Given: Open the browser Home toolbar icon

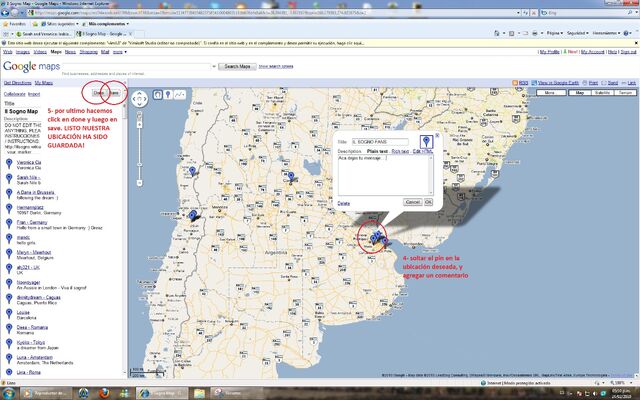Looking at the screenshot, I should click(x=497, y=33).
